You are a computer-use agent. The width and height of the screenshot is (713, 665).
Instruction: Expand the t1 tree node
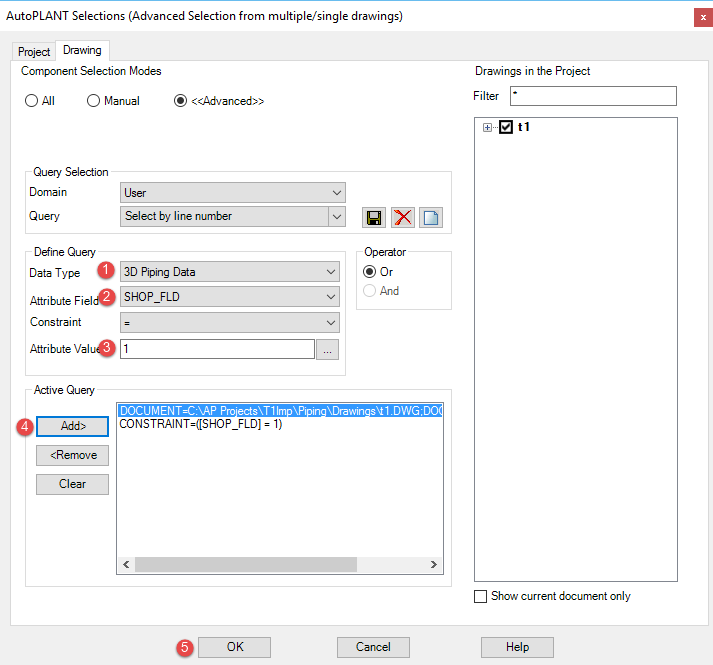point(487,127)
